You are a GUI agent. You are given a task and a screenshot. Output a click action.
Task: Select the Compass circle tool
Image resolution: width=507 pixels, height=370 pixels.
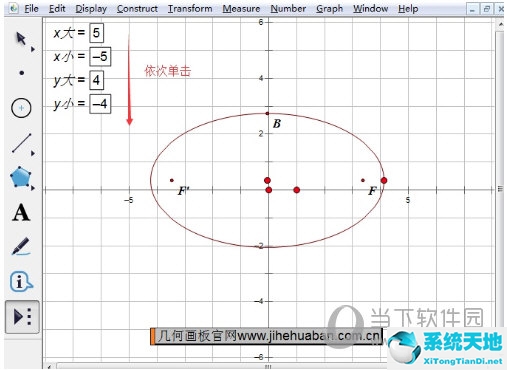coord(21,108)
